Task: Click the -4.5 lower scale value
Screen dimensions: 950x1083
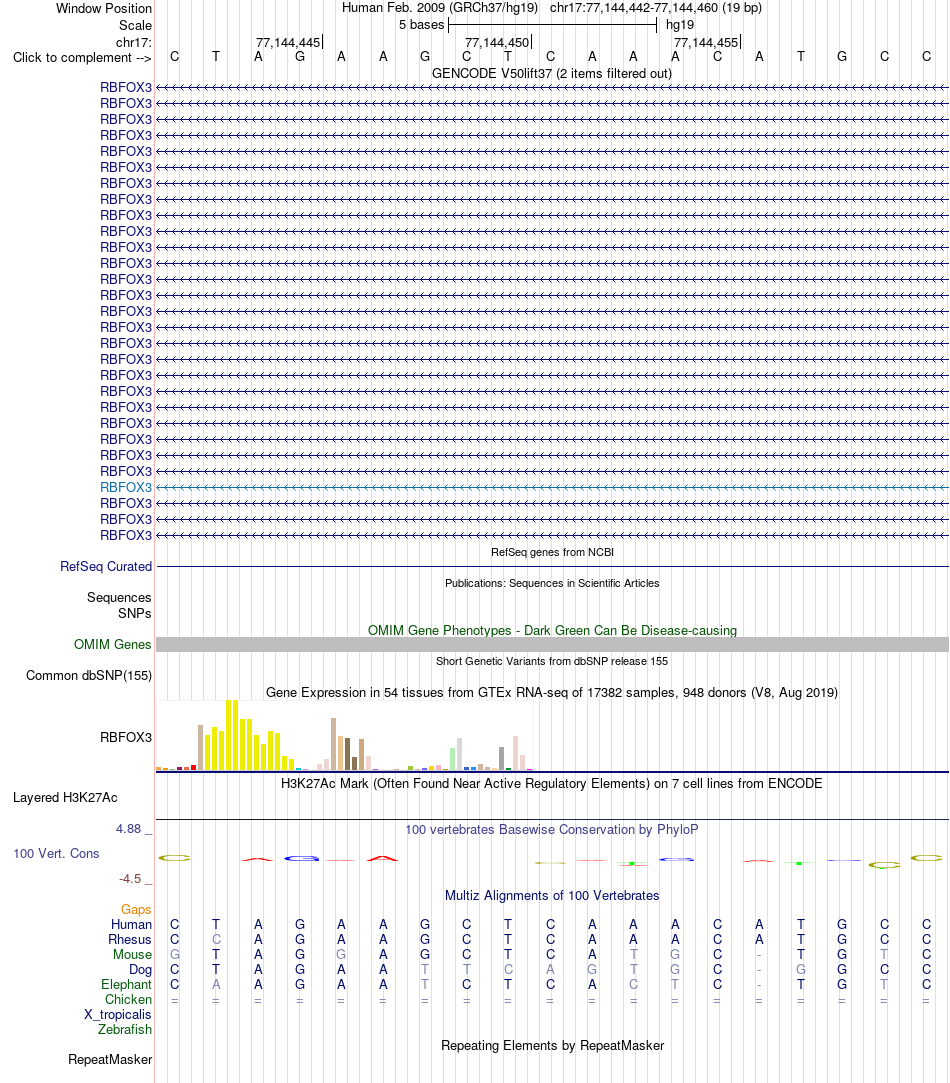Action: (x=130, y=879)
